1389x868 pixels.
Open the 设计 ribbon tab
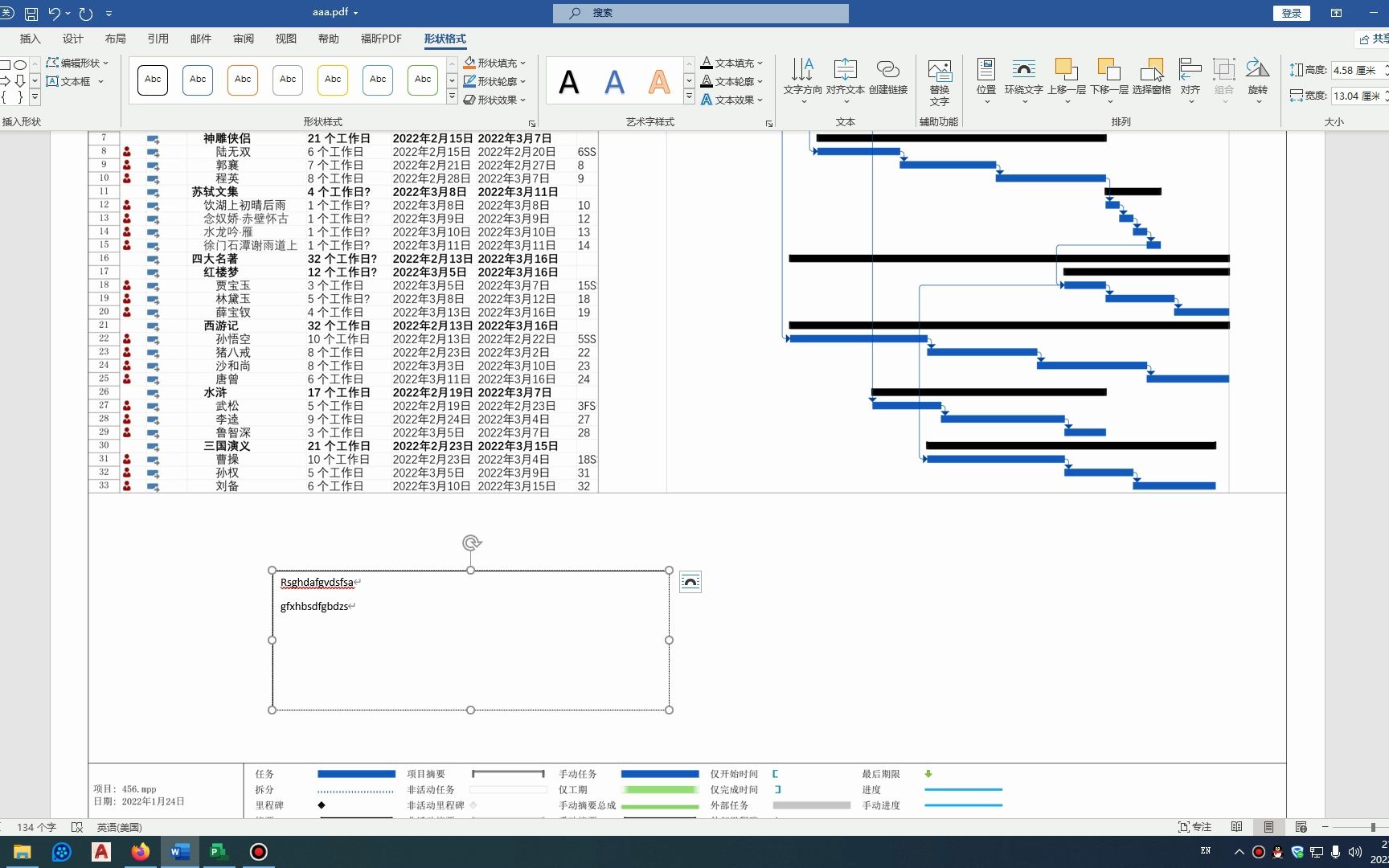pos(72,39)
